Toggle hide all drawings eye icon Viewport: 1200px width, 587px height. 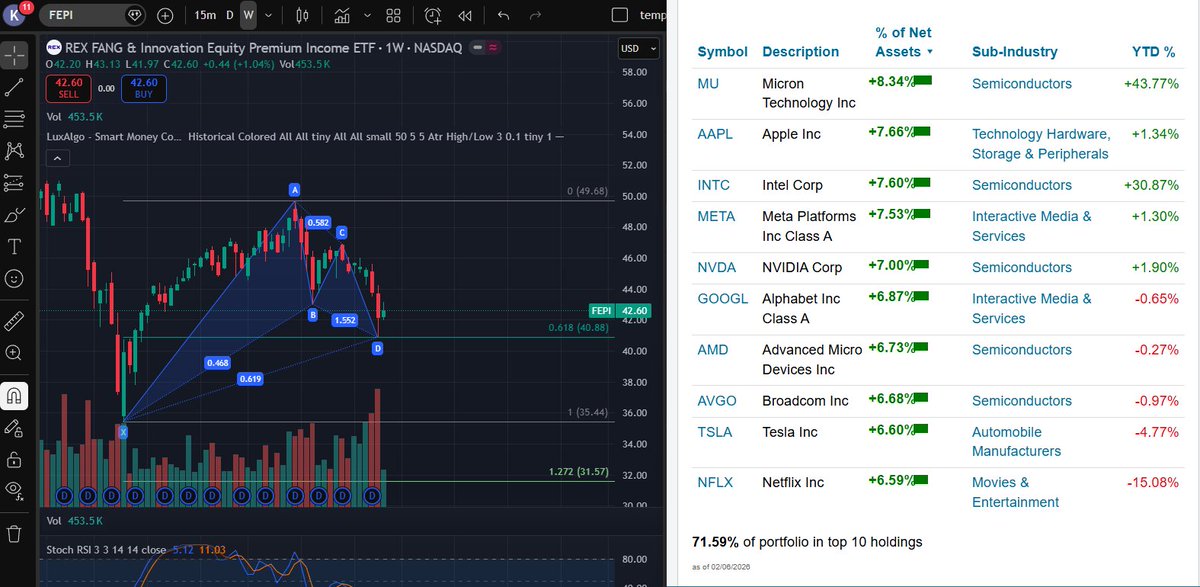[14, 489]
